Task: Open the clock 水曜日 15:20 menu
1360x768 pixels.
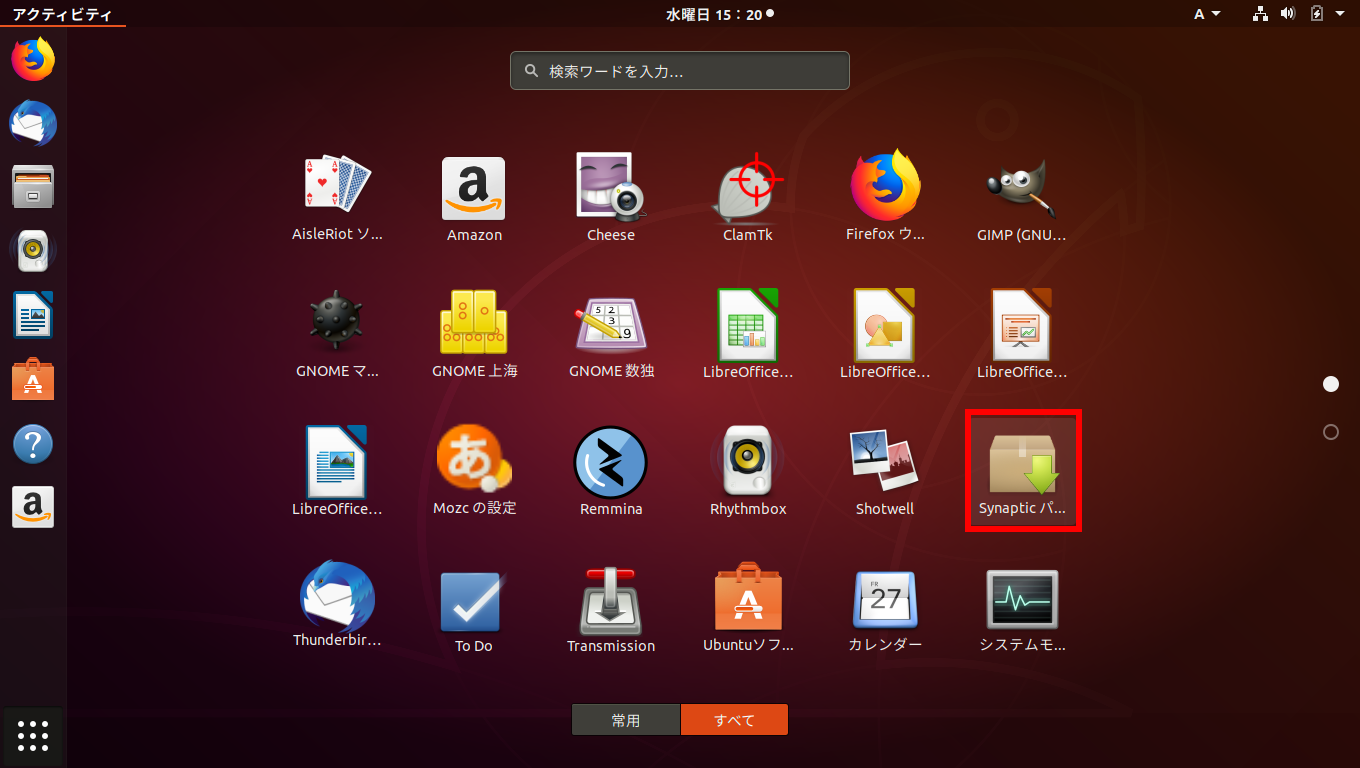Action: (719, 14)
